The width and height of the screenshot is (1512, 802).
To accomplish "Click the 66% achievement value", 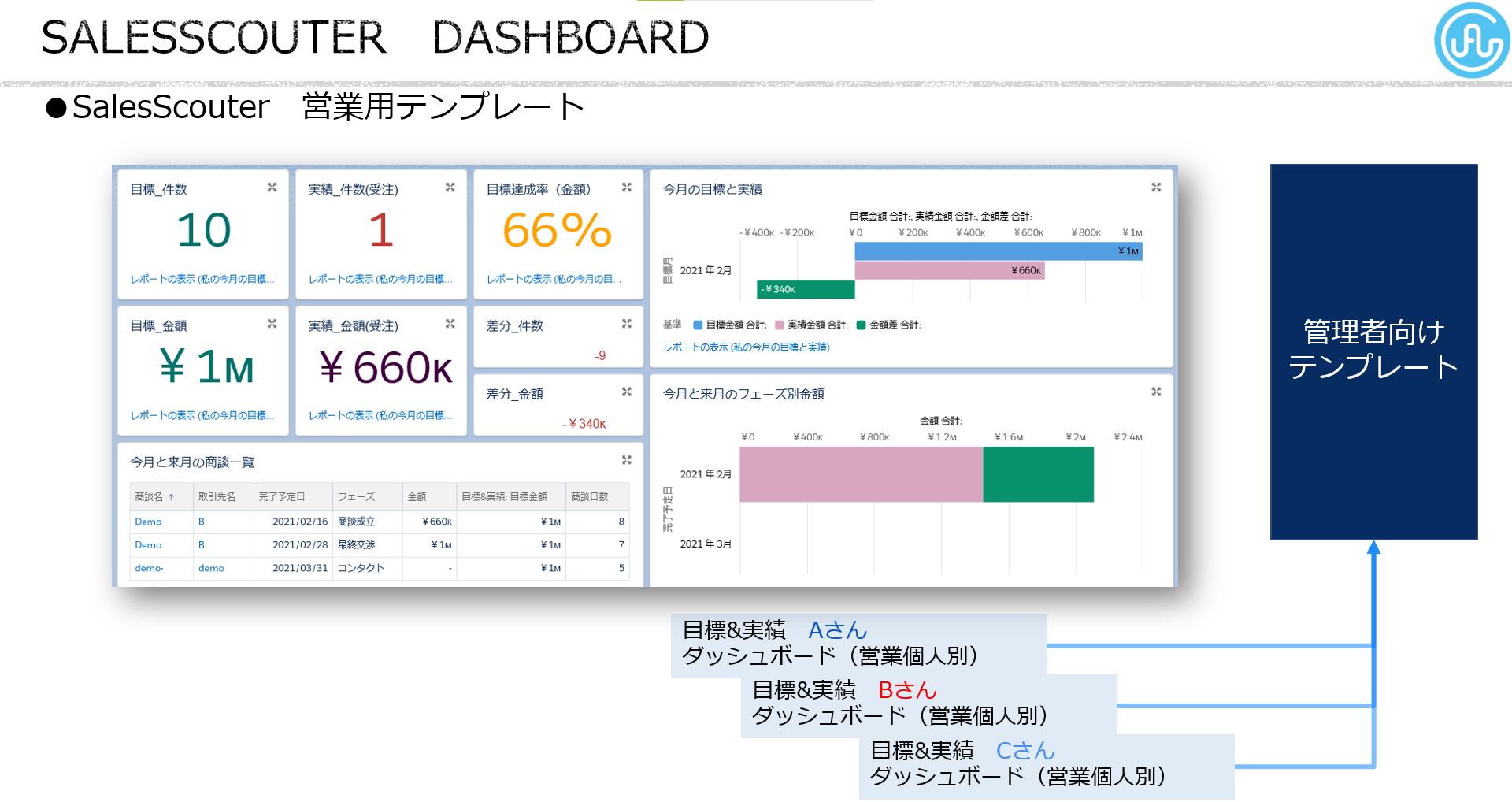I will click(558, 231).
